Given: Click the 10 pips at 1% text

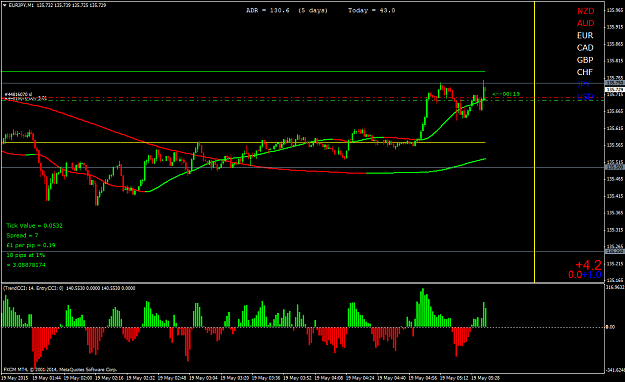Looking at the screenshot, I should (x=26, y=255).
